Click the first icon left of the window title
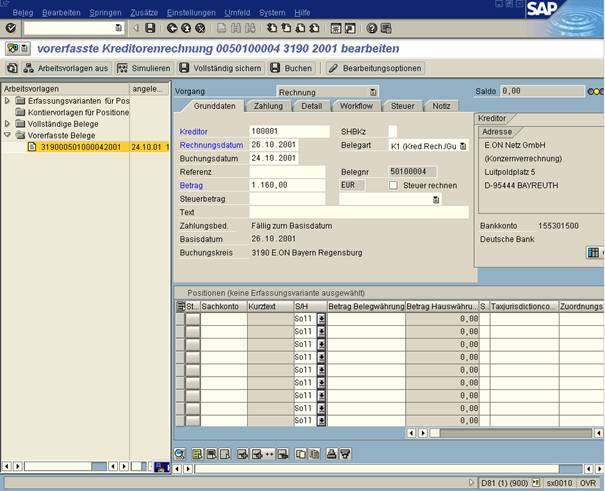 pos(13,48)
